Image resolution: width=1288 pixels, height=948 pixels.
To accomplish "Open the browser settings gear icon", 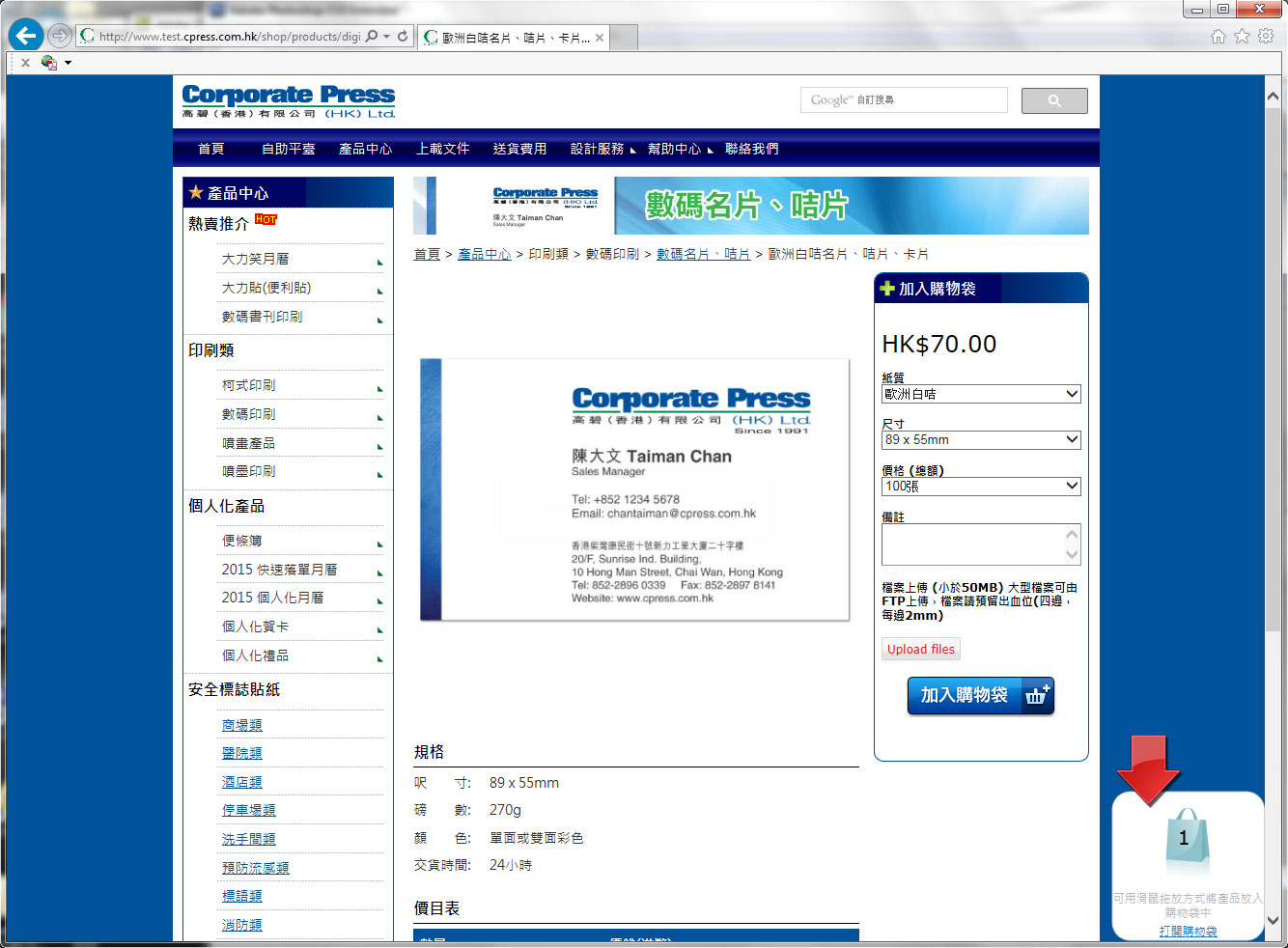I will pyautogui.click(x=1266, y=36).
